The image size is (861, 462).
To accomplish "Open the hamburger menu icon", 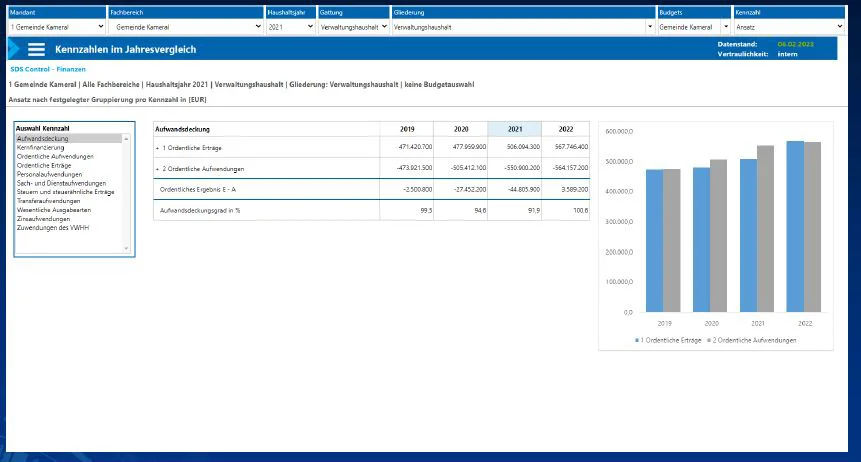I will (x=36, y=49).
